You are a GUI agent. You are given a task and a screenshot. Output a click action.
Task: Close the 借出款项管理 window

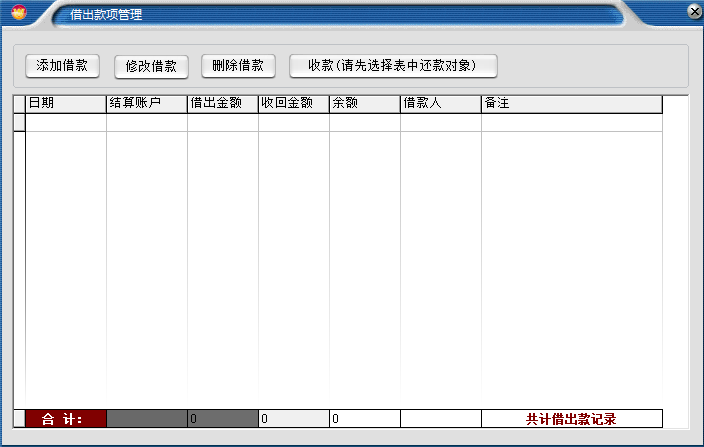694,11
